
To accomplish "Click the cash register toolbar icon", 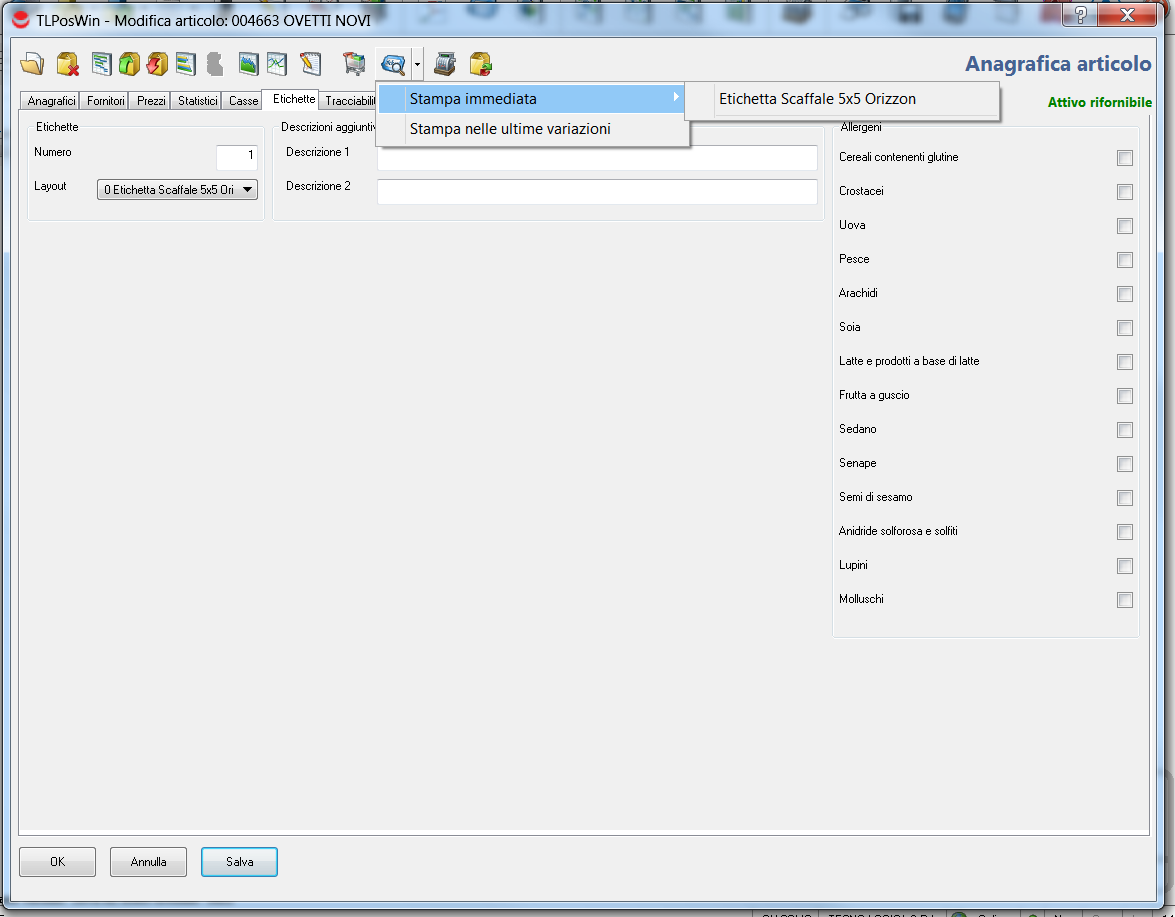I will (445, 65).
